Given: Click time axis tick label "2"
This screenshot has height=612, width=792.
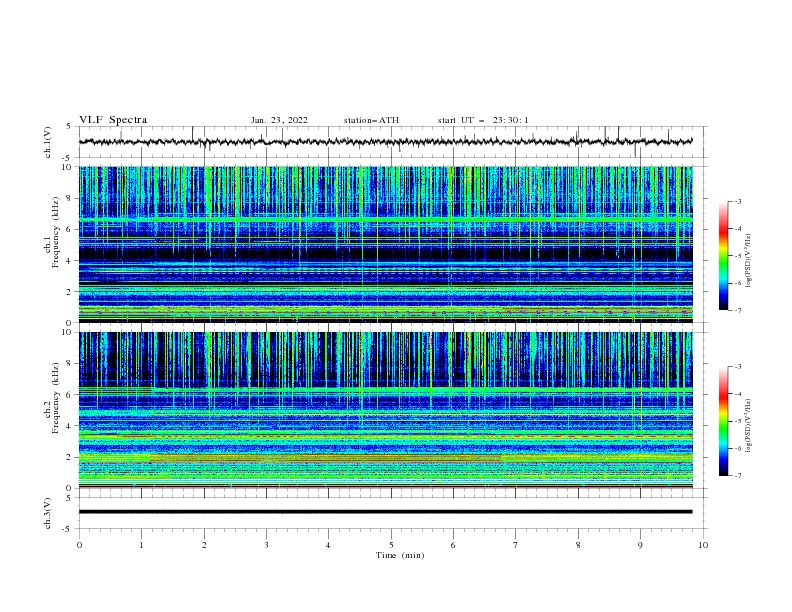Looking at the screenshot, I should tap(204, 545).
